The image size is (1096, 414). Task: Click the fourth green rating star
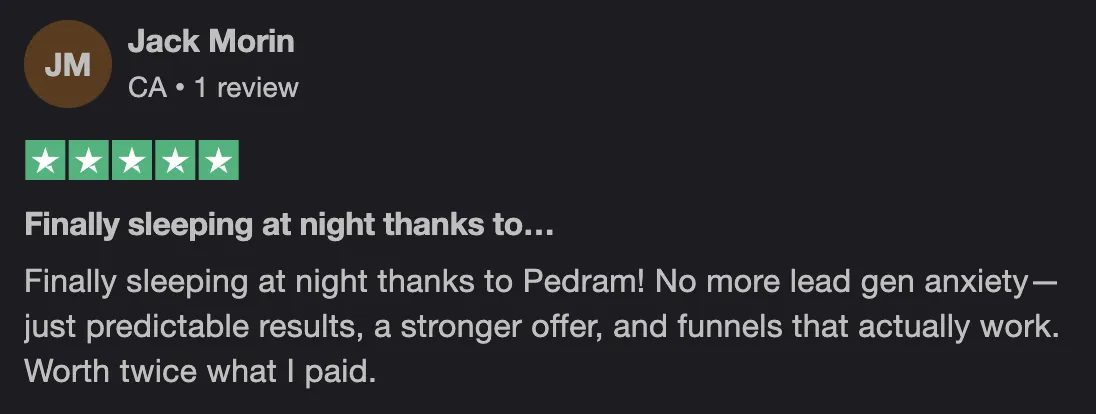175,160
